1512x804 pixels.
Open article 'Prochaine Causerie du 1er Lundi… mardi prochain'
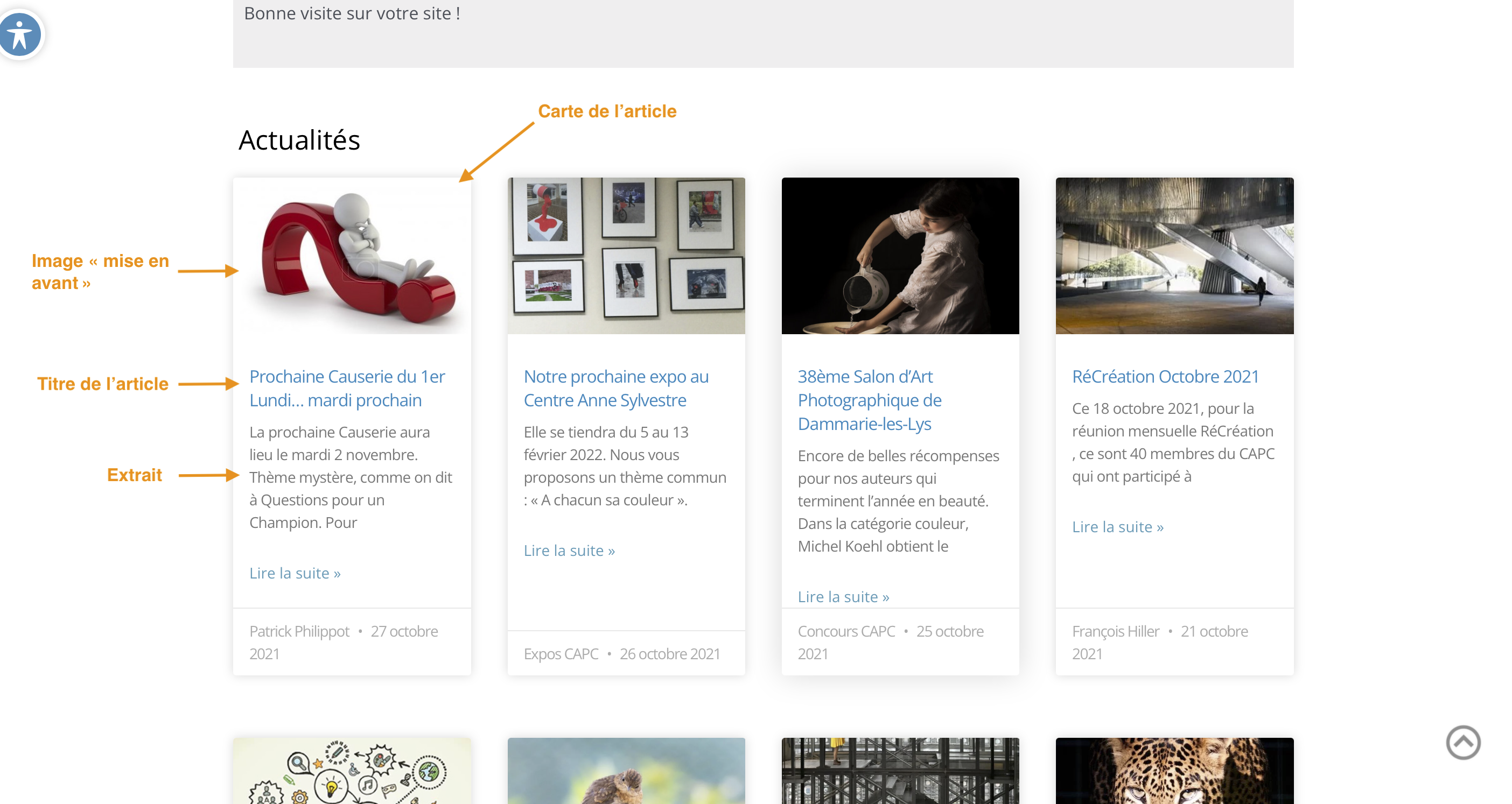[x=347, y=388]
